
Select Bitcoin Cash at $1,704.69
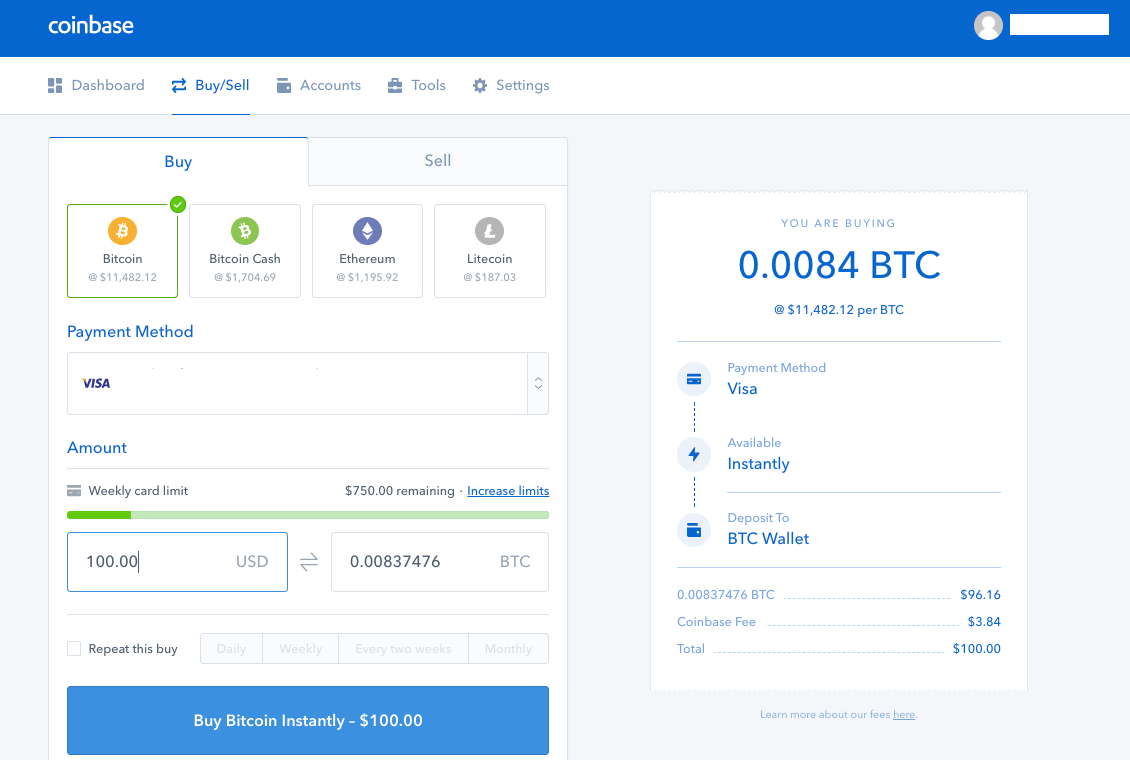click(245, 251)
